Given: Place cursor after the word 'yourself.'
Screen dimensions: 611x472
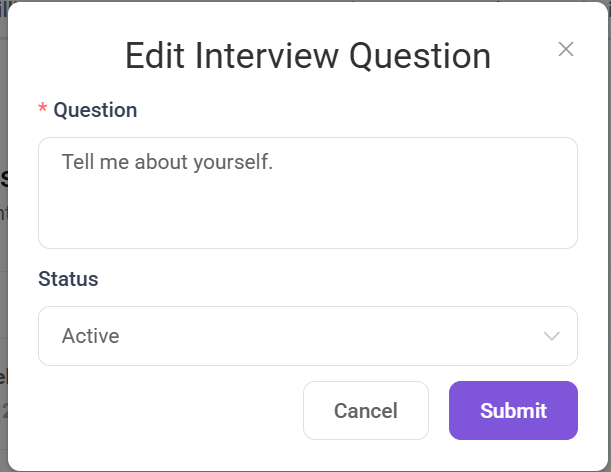Looking at the screenshot, I should tap(274, 162).
